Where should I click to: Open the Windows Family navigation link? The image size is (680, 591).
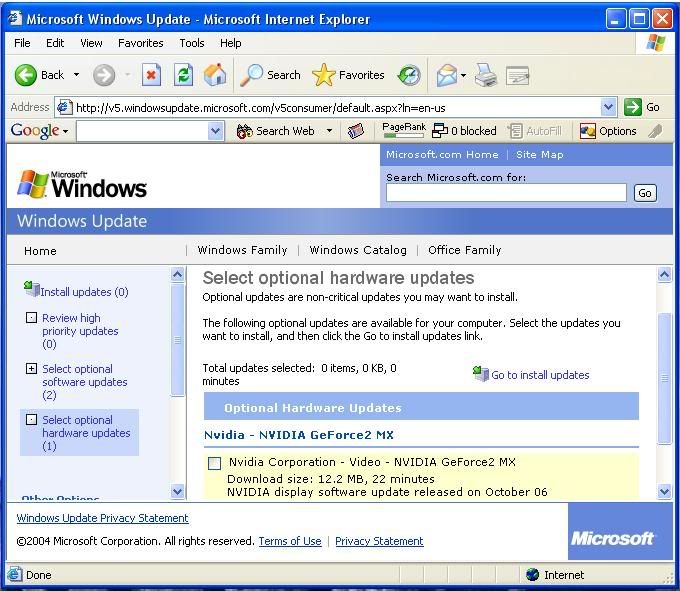tap(242, 250)
